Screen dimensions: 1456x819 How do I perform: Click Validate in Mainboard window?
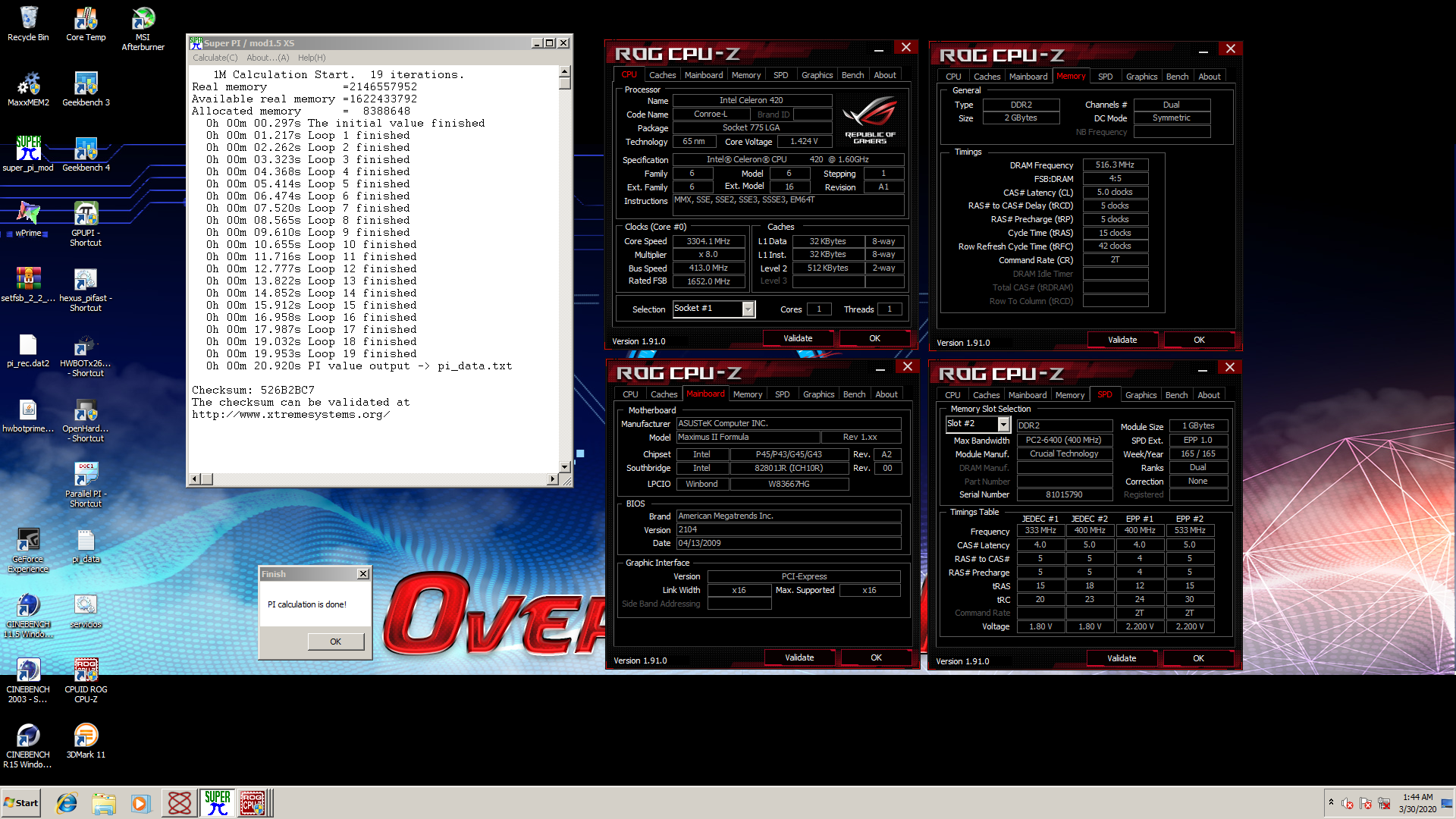coord(799,657)
